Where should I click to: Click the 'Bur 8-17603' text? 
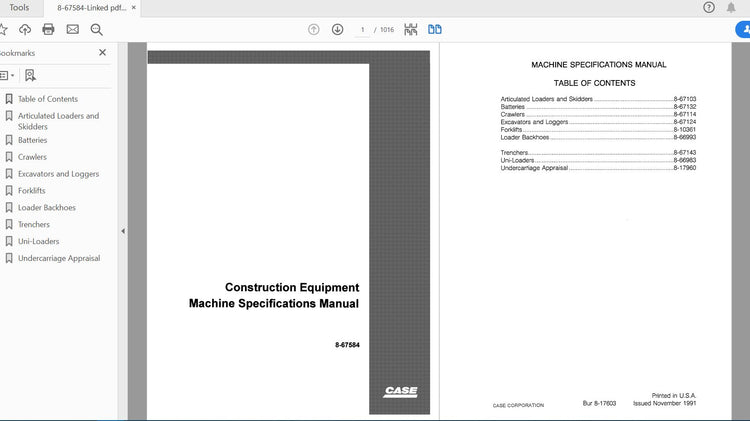pyautogui.click(x=599, y=403)
